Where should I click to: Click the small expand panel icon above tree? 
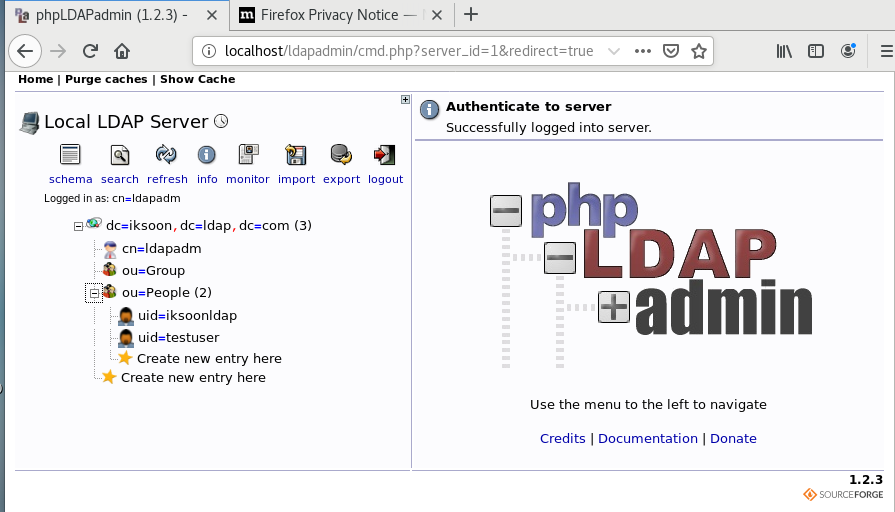(x=405, y=99)
